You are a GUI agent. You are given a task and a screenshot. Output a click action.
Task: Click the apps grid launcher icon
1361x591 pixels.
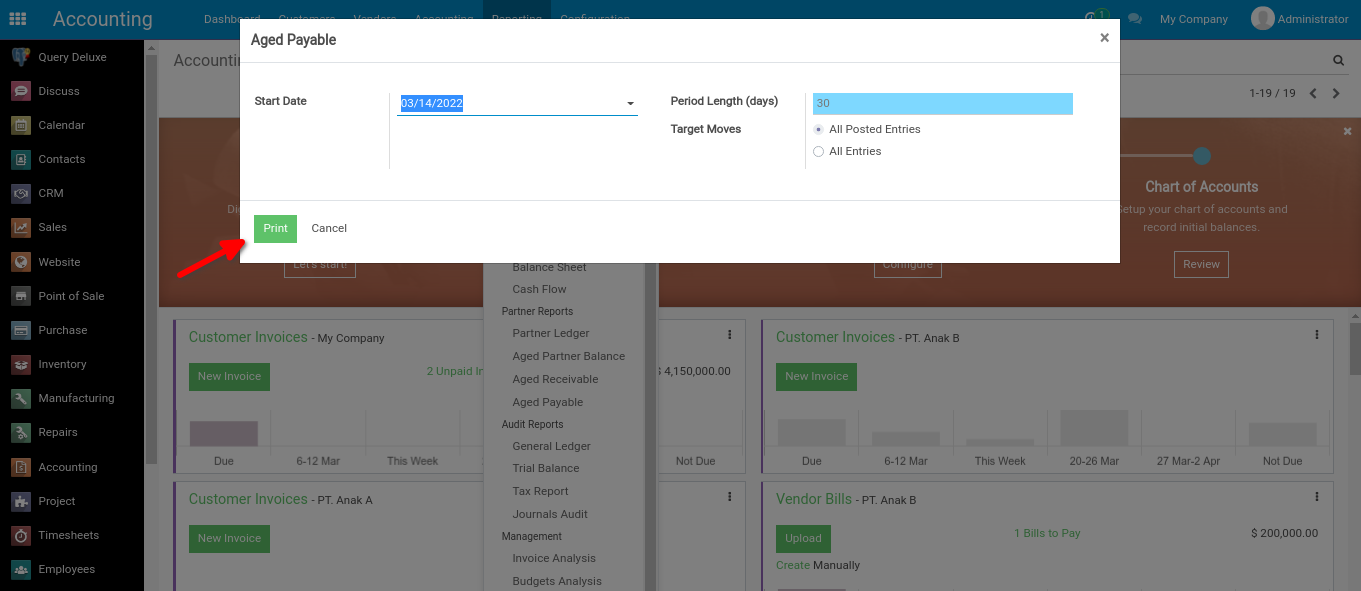pos(17,19)
